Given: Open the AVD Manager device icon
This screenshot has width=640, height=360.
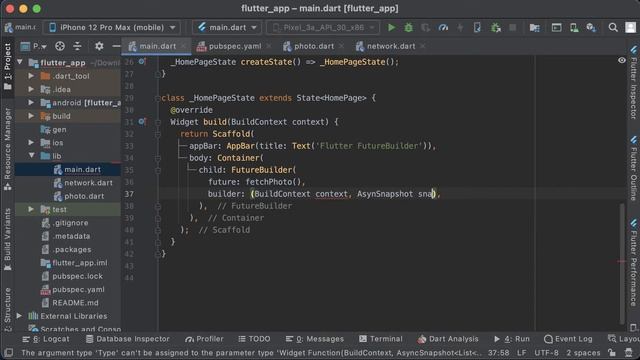Looking at the screenshot, I should pos(574,27).
